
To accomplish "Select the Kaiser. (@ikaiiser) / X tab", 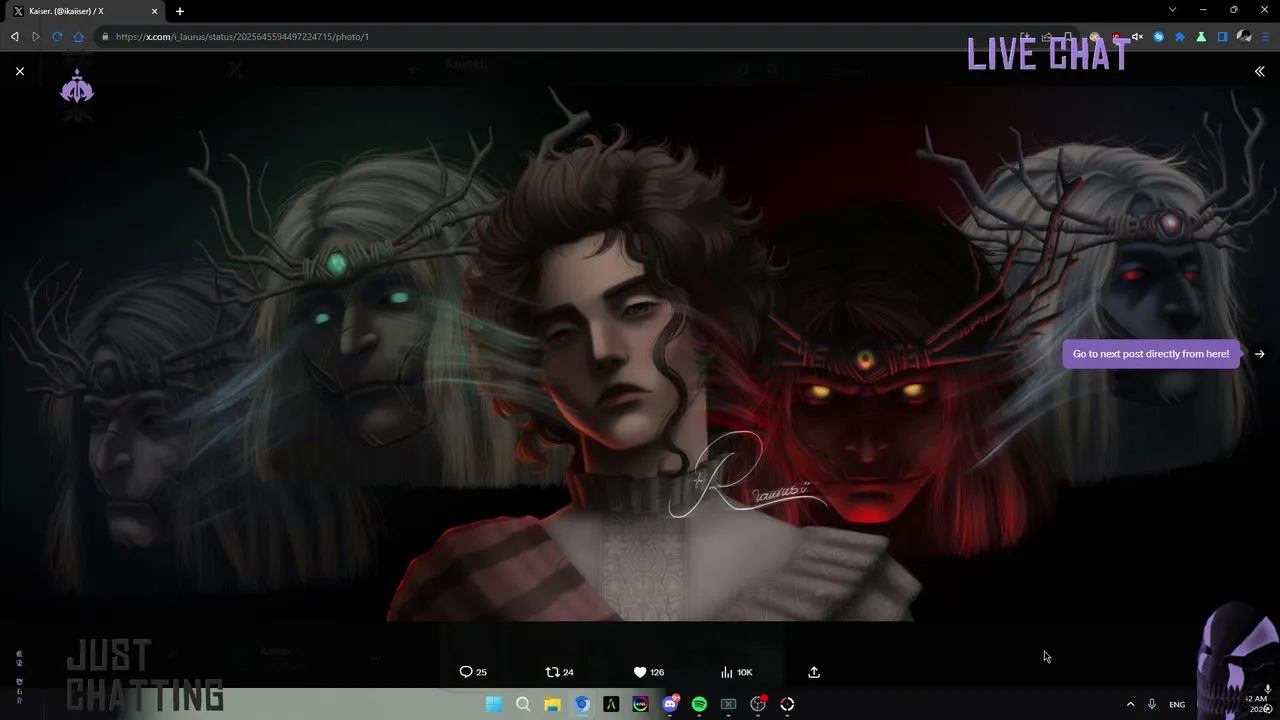I will point(84,11).
